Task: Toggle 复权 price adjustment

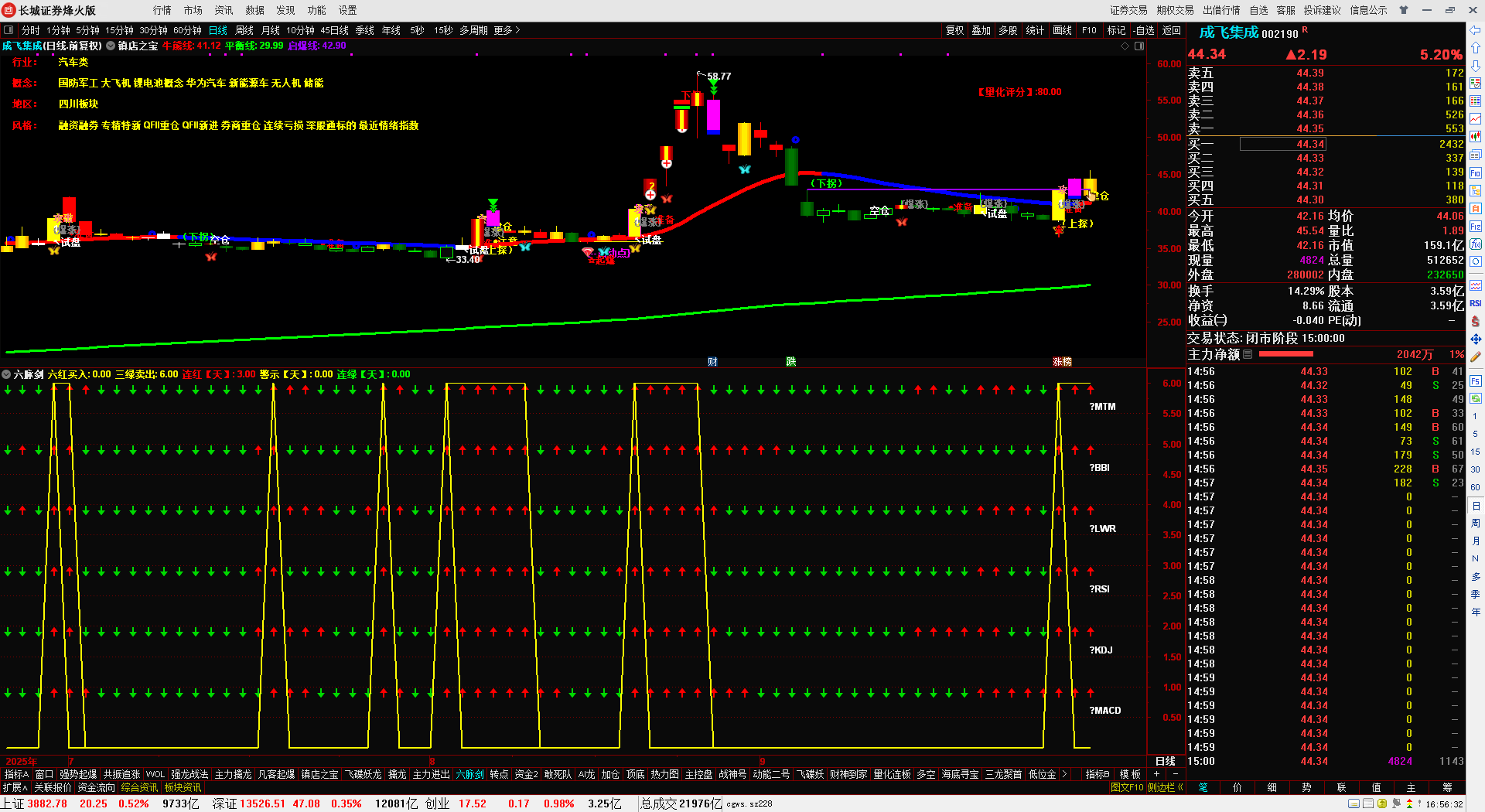Action: pyautogui.click(x=955, y=30)
